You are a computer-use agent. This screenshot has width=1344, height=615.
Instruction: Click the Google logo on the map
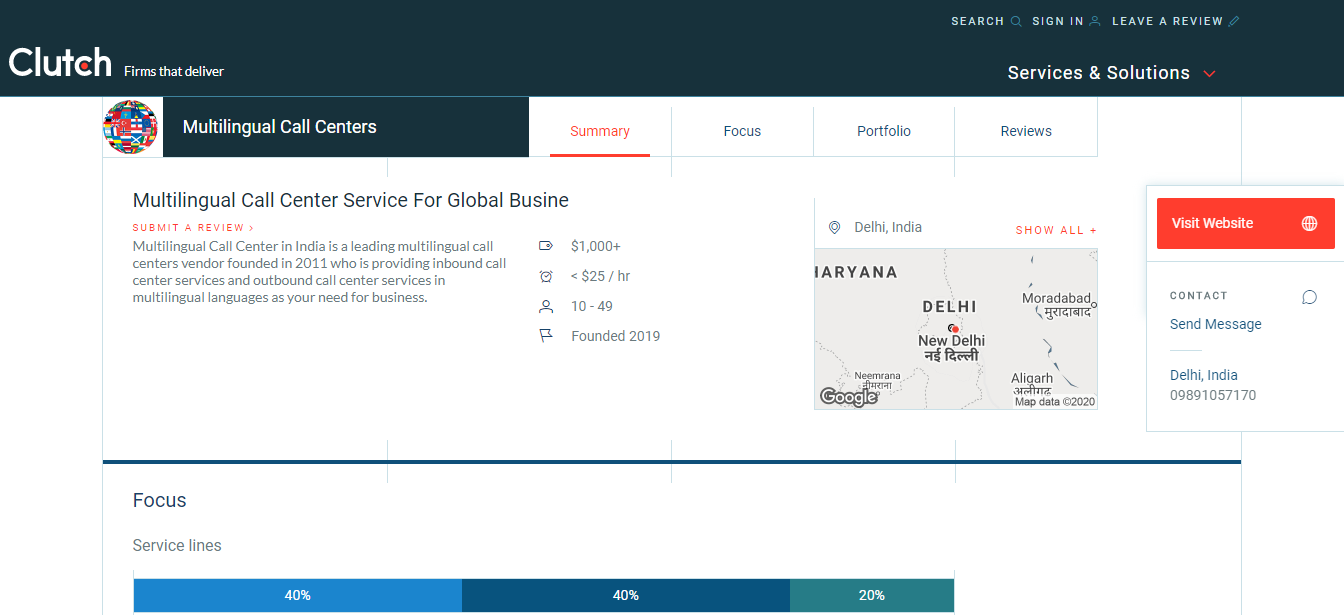pyautogui.click(x=848, y=397)
